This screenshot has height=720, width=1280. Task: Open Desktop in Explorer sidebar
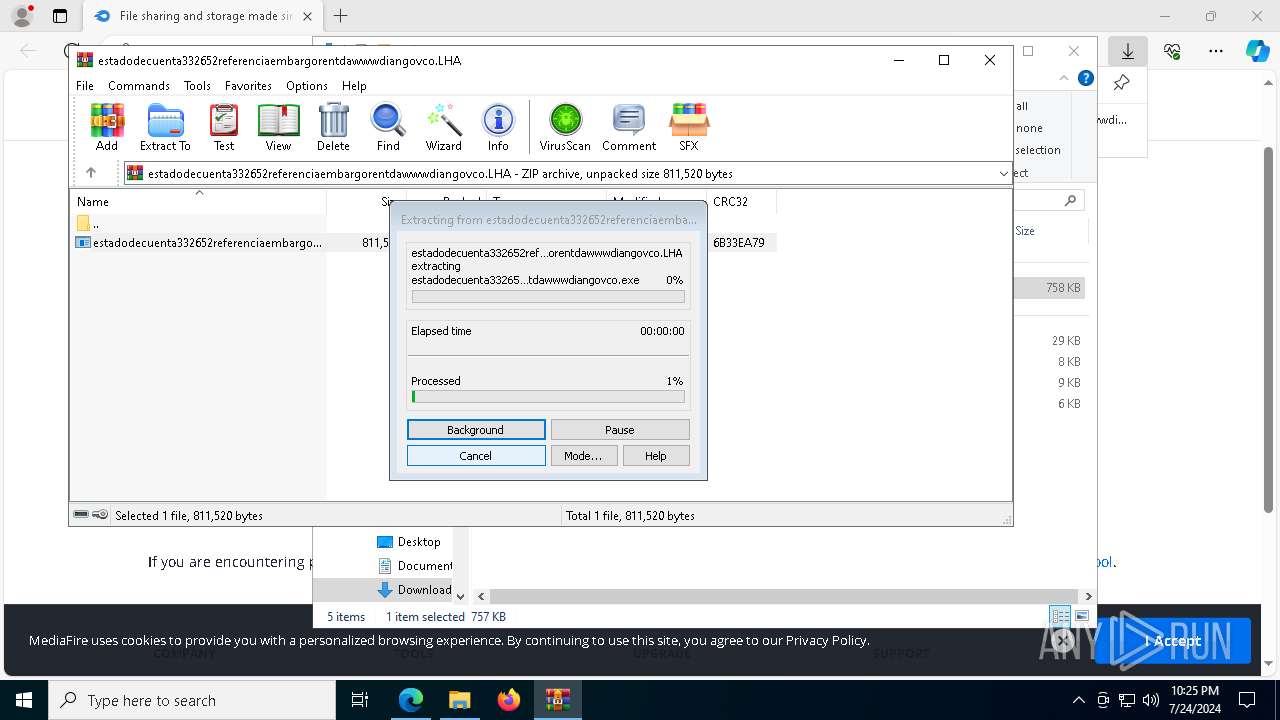click(x=409, y=542)
